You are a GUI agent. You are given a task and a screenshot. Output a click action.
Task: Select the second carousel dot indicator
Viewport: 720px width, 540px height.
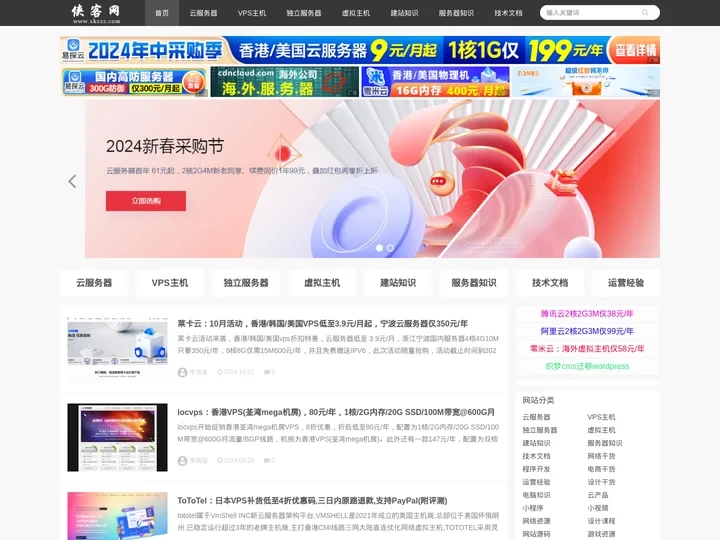click(x=390, y=248)
